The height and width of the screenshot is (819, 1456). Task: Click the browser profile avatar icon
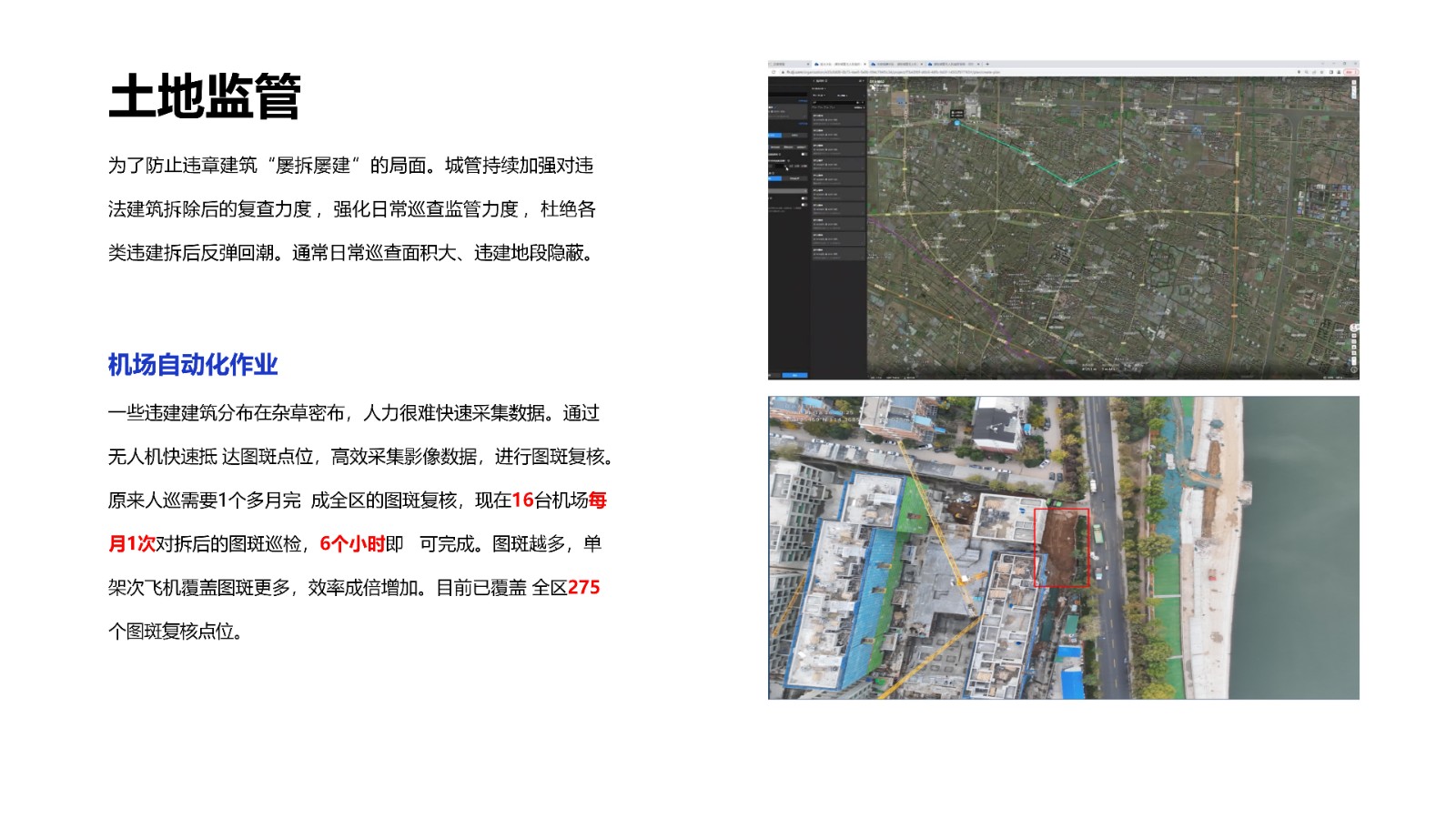click(1337, 72)
